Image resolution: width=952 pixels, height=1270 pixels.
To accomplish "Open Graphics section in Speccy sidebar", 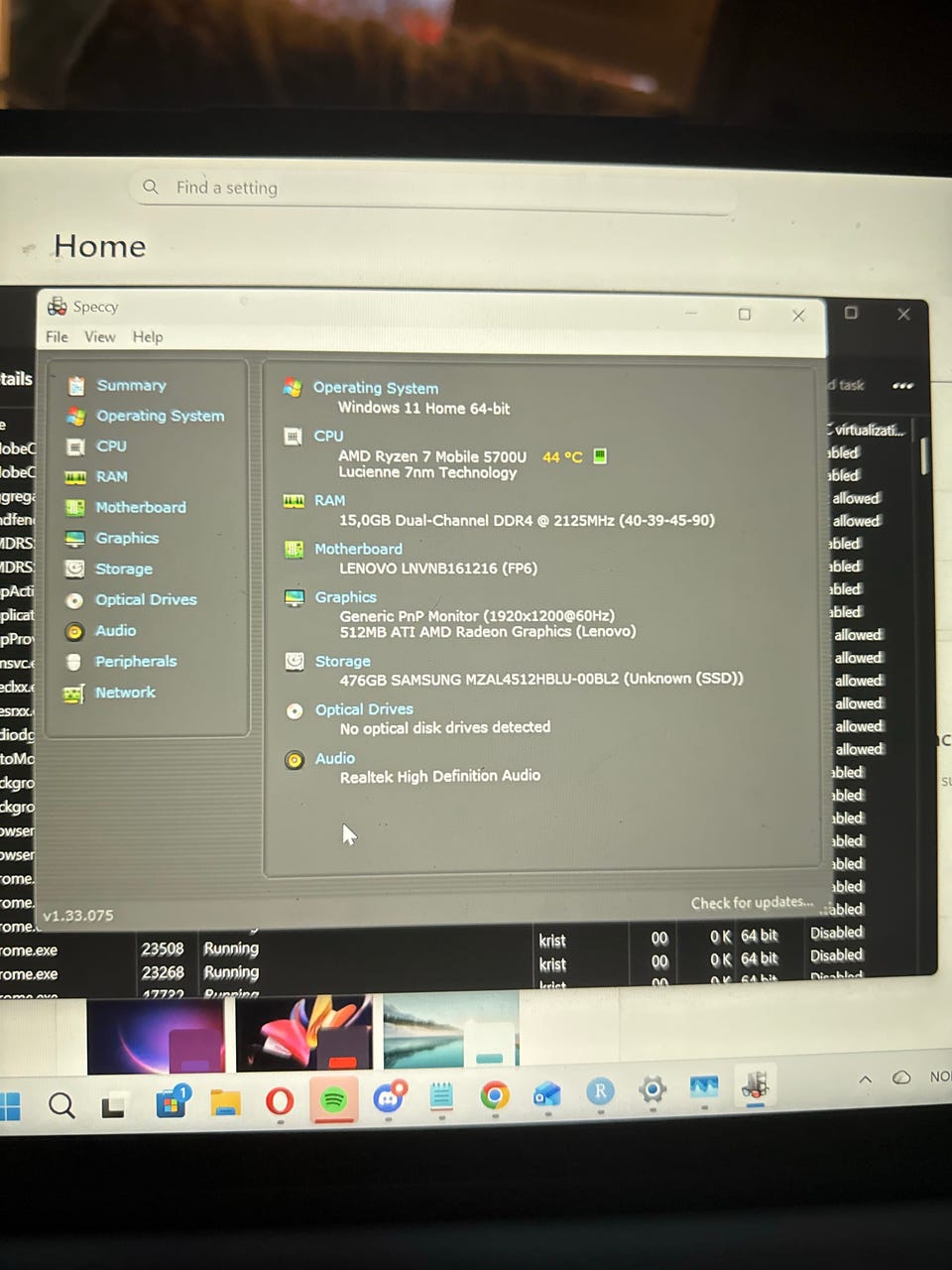I will [x=127, y=538].
